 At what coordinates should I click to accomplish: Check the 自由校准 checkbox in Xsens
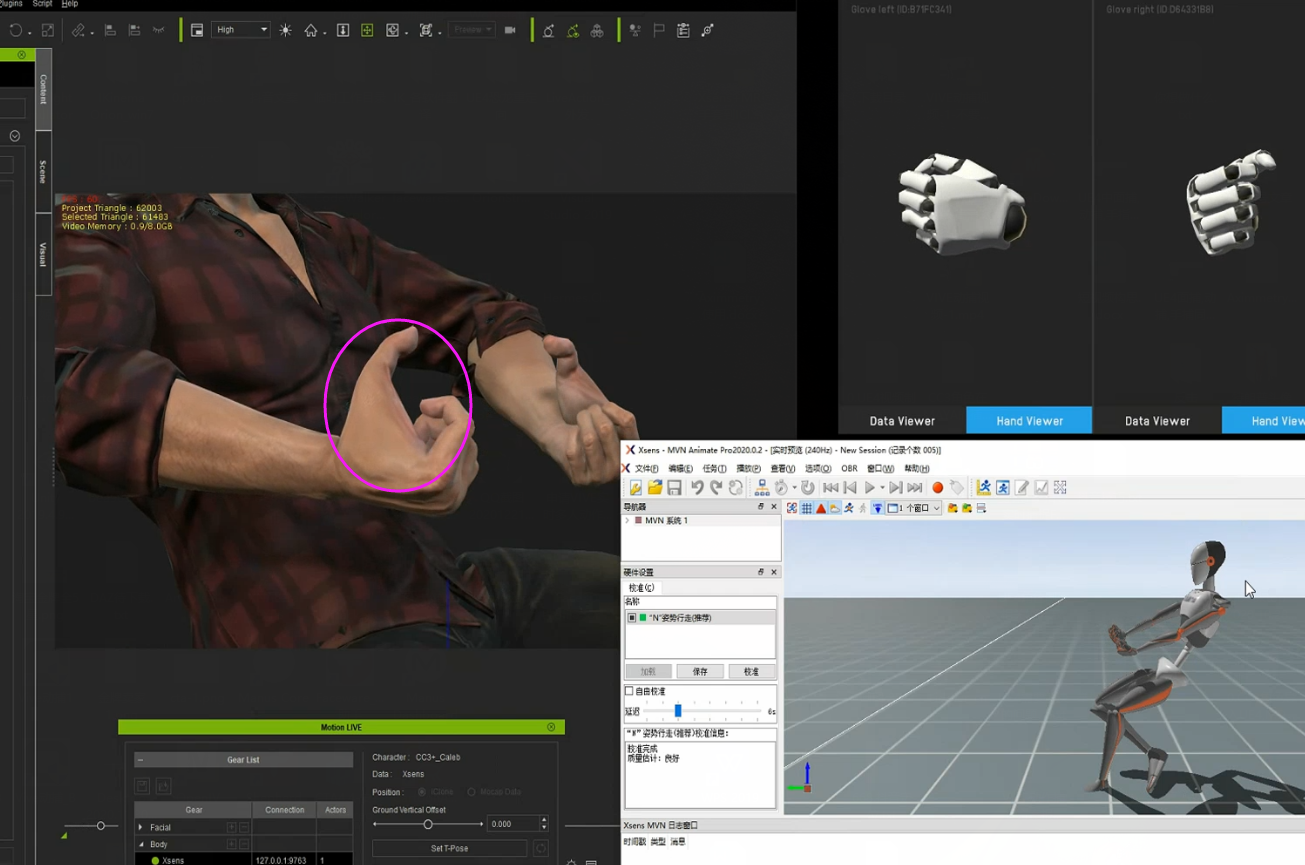point(629,691)
